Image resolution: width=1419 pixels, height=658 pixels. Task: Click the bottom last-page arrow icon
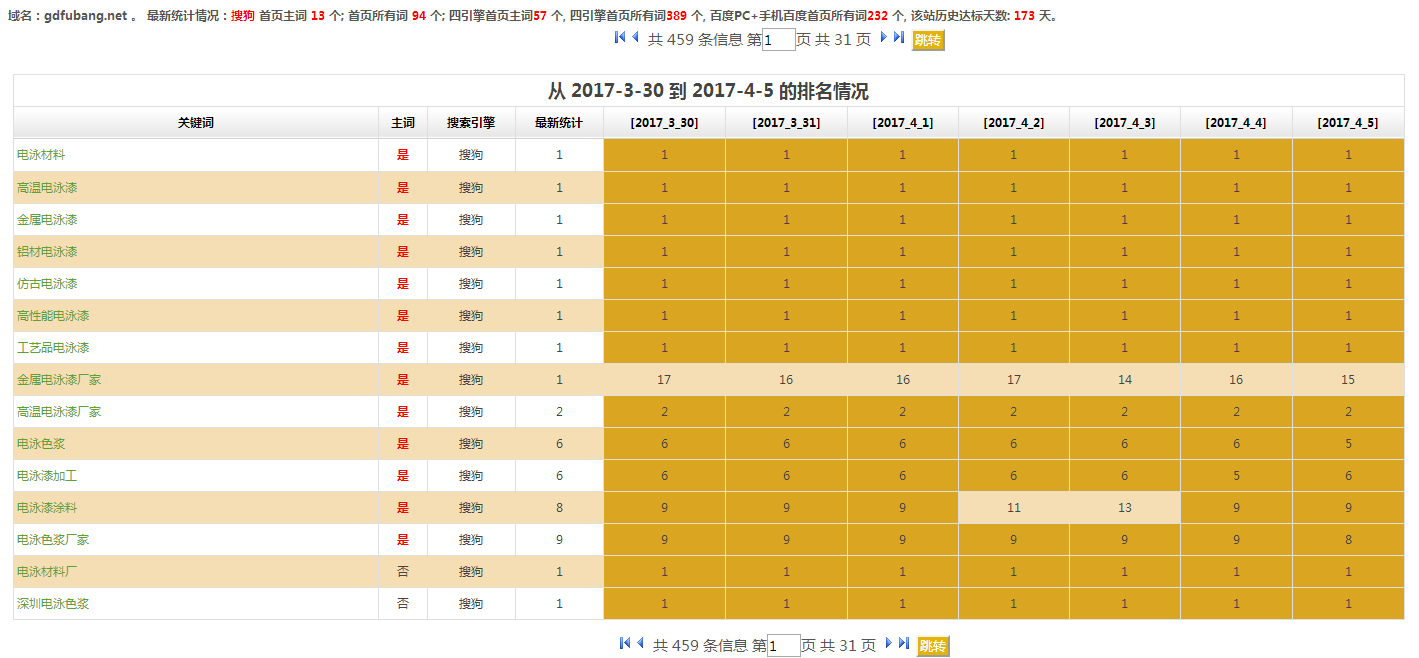pyautogui.click(x=904, y=644)
